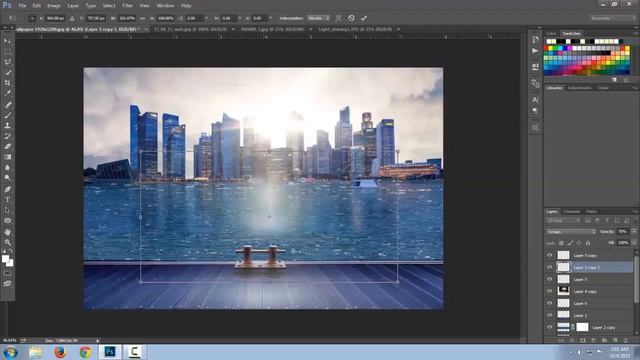
Task: Toggle lock transparent pixels
Action: click(561, 243)
